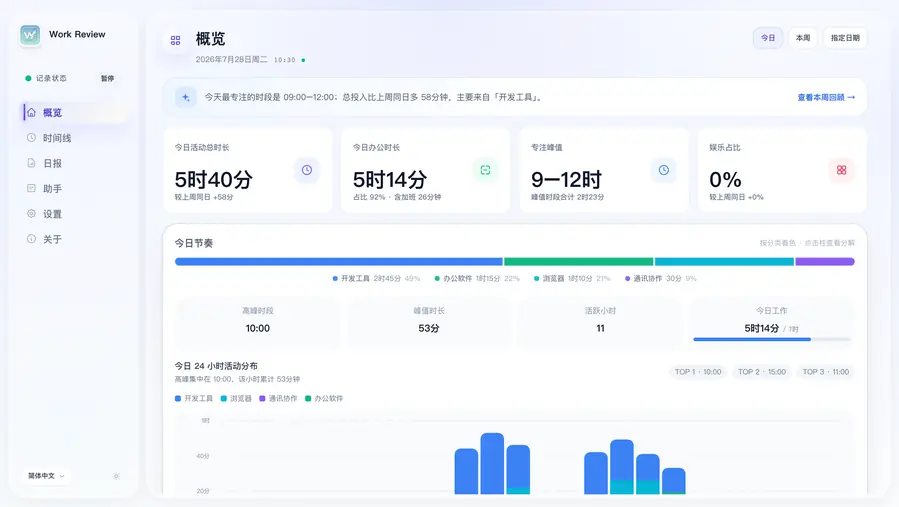899x507 pixels.
Task: Click the 活跃小时 11 stat tile
Action: point(600,322)
